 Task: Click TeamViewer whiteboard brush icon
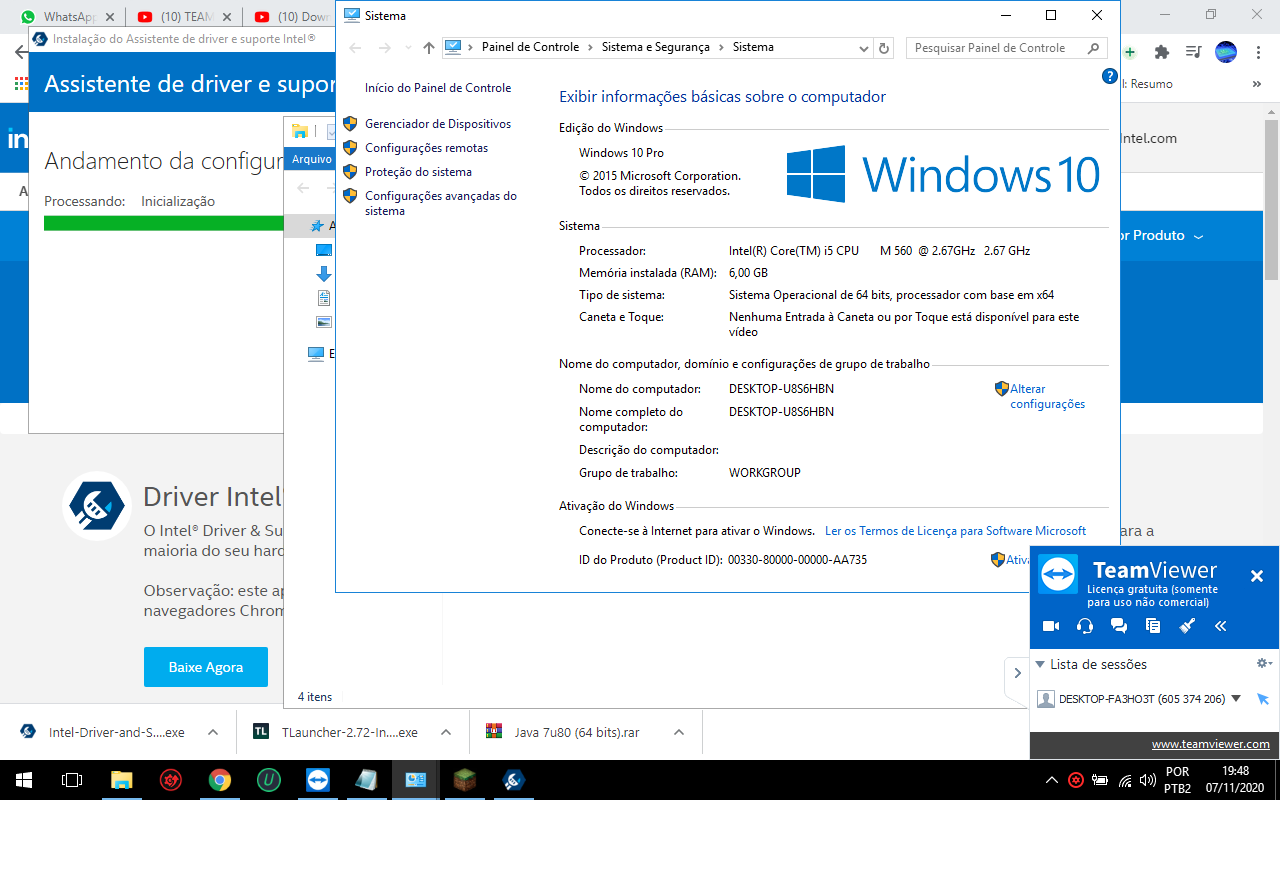click(1187, 626)
